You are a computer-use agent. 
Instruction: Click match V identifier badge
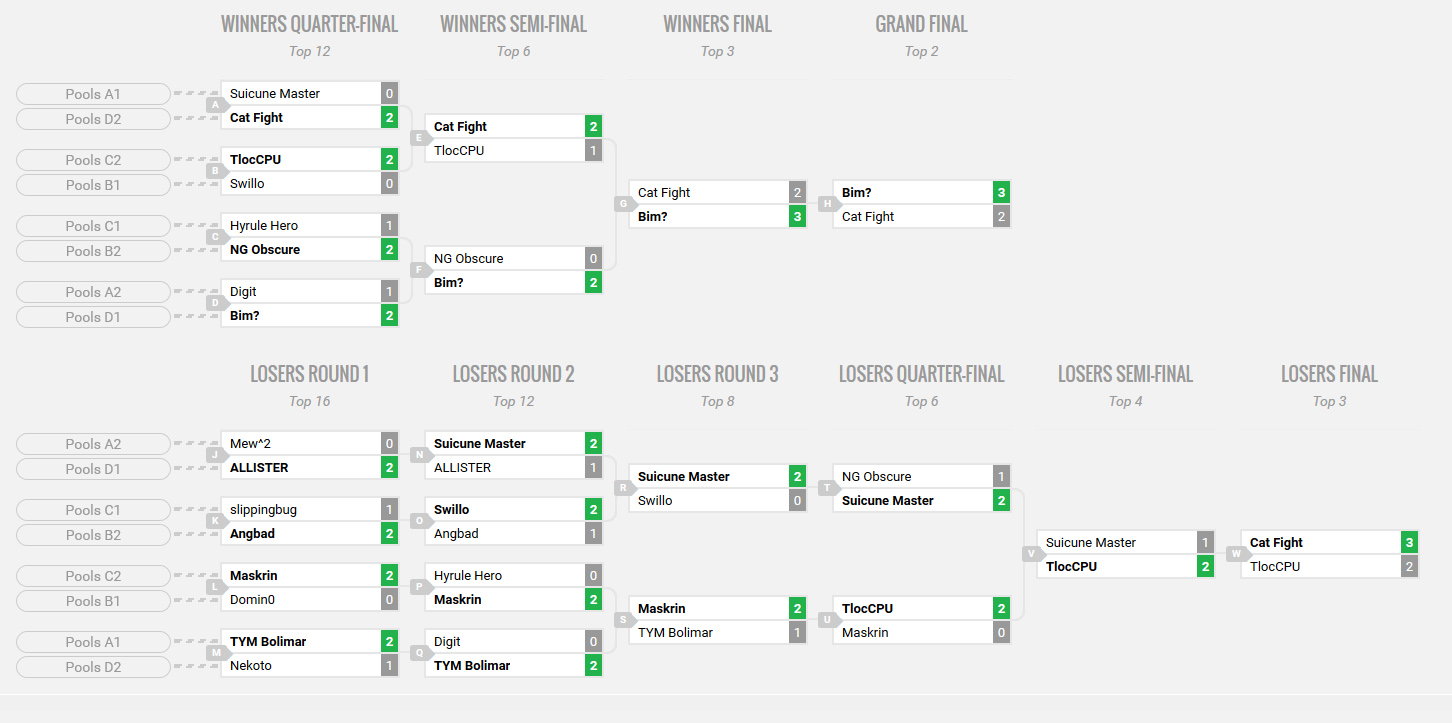pos(1030,554)
